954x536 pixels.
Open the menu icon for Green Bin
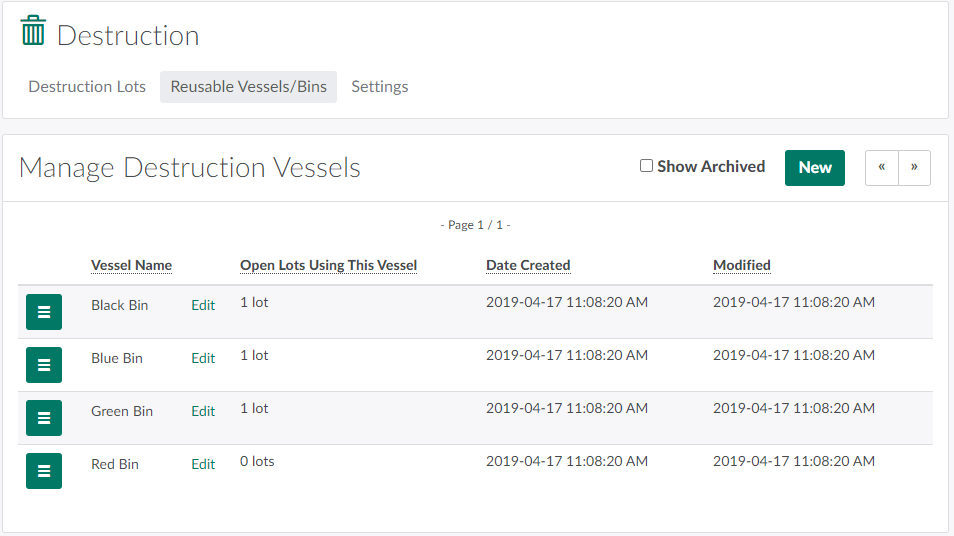(44, 418)
